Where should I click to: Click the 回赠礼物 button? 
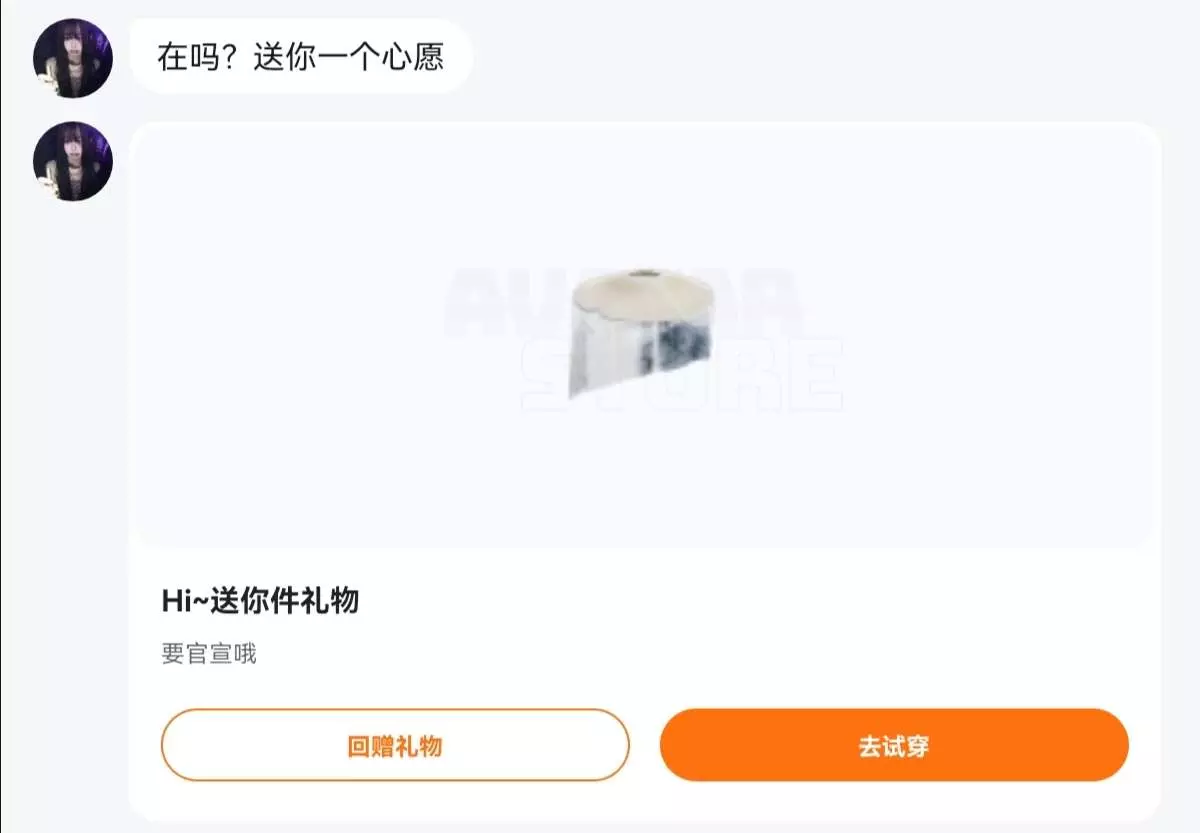tap(395, 745)
